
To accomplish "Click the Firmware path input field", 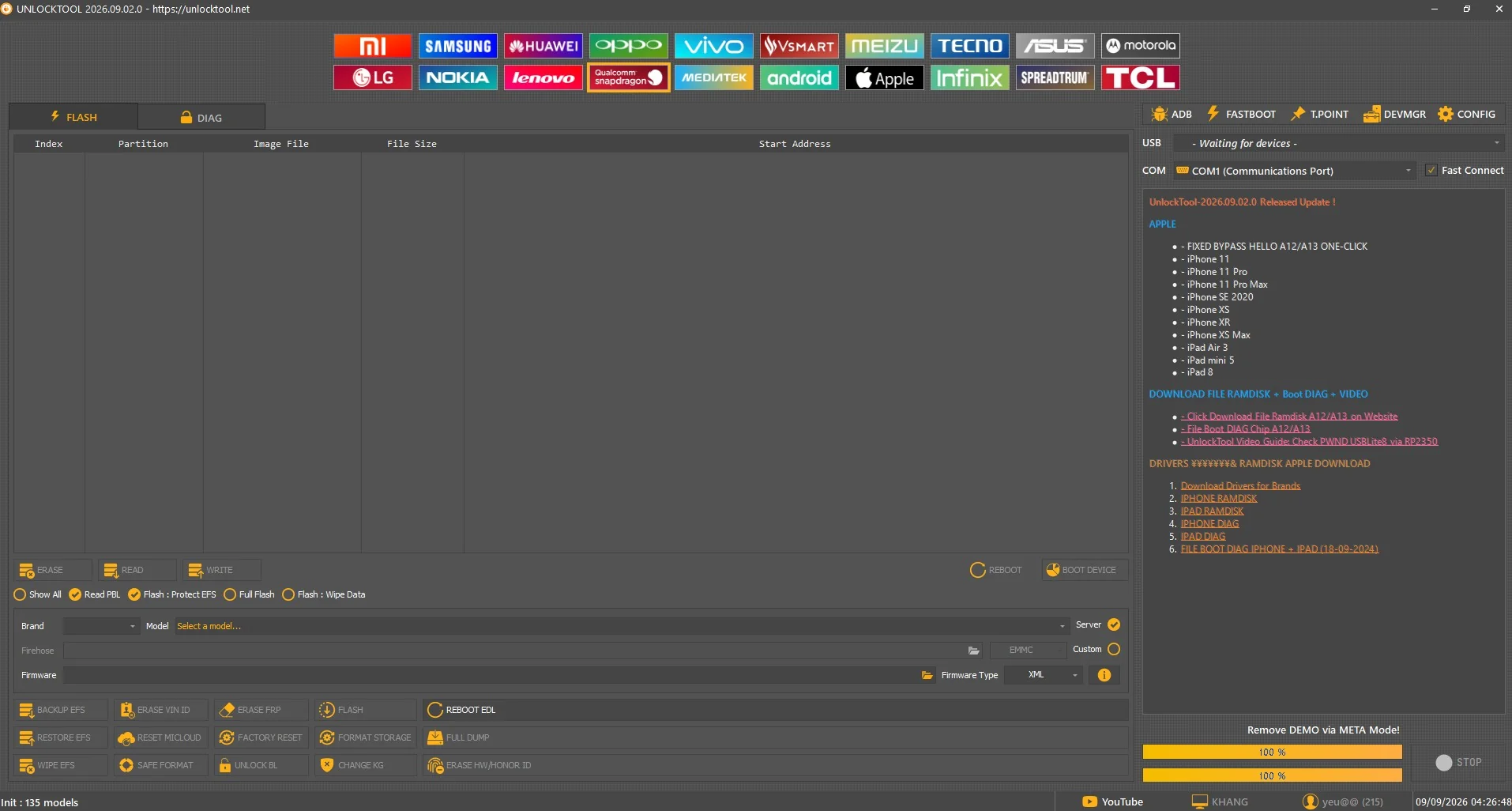I will (x=490, y=675).
